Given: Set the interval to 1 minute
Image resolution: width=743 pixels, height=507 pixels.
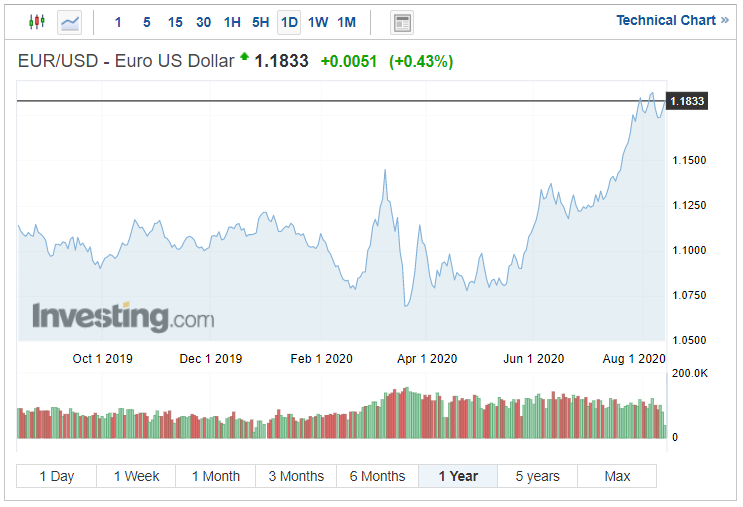Looking at the screenshot, I should tap(119, 22).
